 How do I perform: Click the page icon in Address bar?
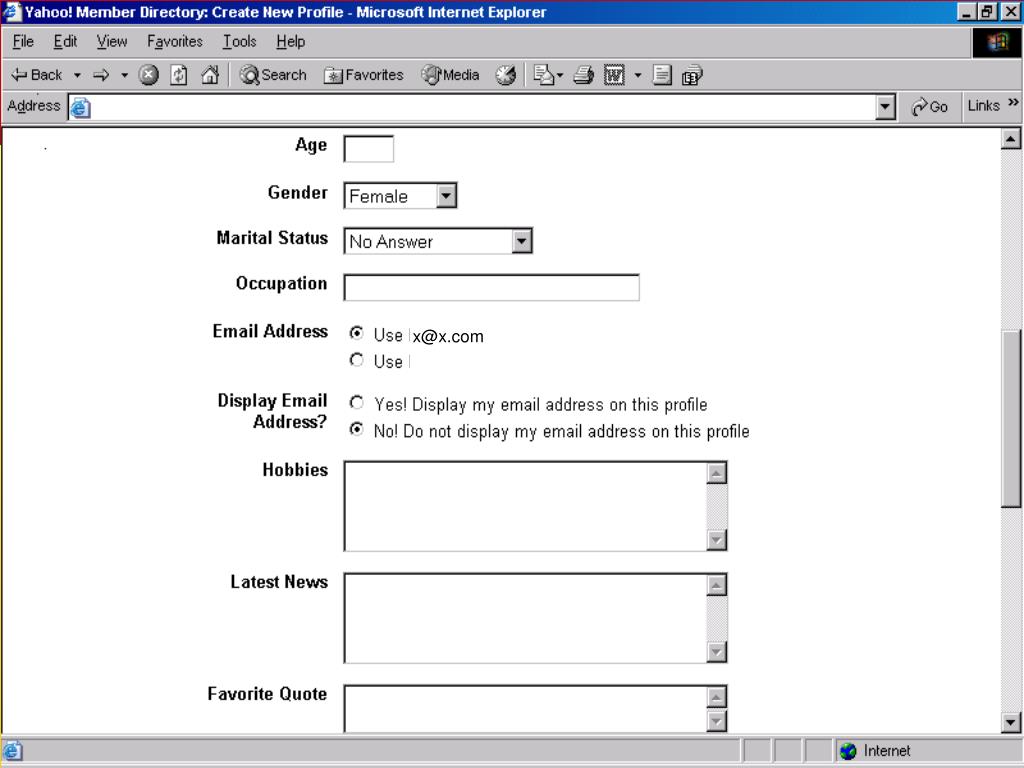click(x=80, y=107)
